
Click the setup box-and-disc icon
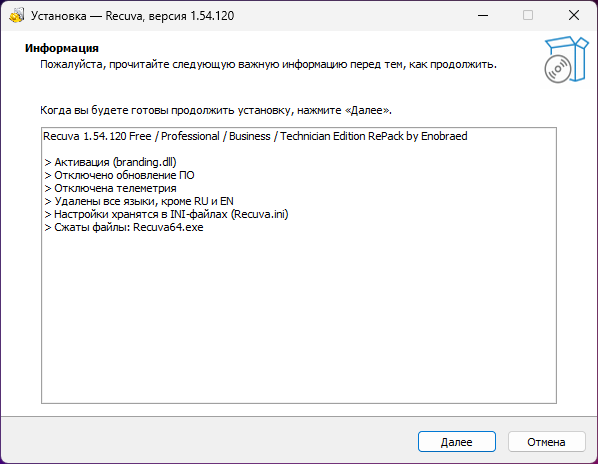pos(566,59)
